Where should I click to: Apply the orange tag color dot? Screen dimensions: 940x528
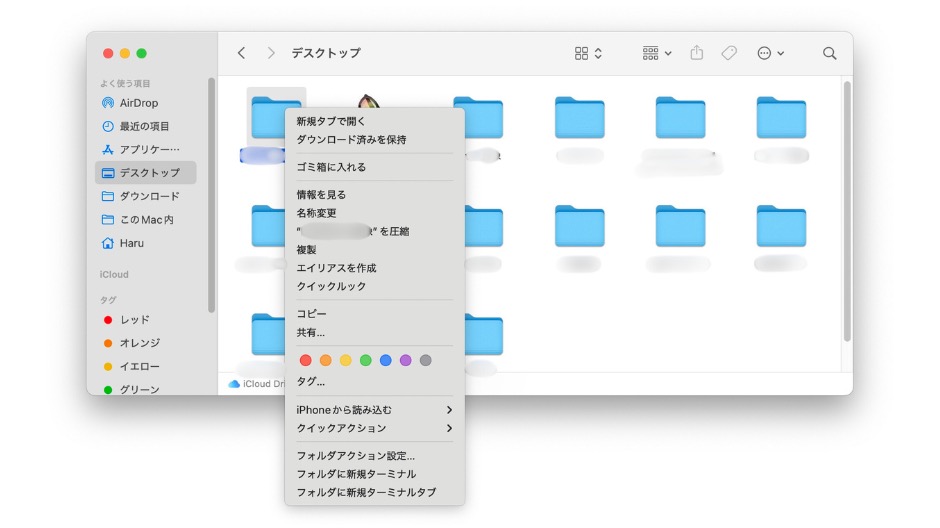(x=326, y=360)
